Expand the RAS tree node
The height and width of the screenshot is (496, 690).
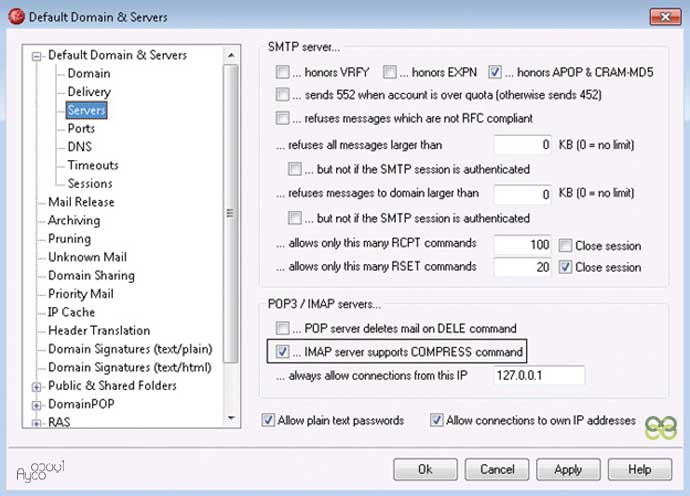(x=37, y=422)
